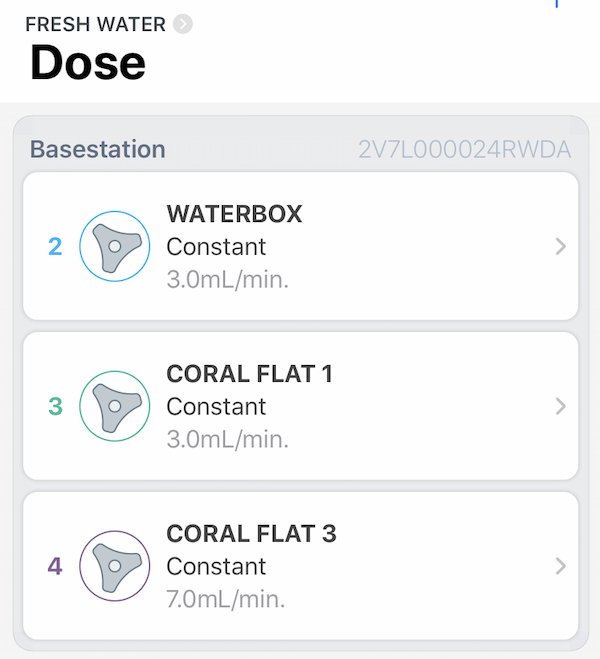
Task: Expand the WATERBOX row chevron
Action: pyautogui.click(x=561, y=246)
